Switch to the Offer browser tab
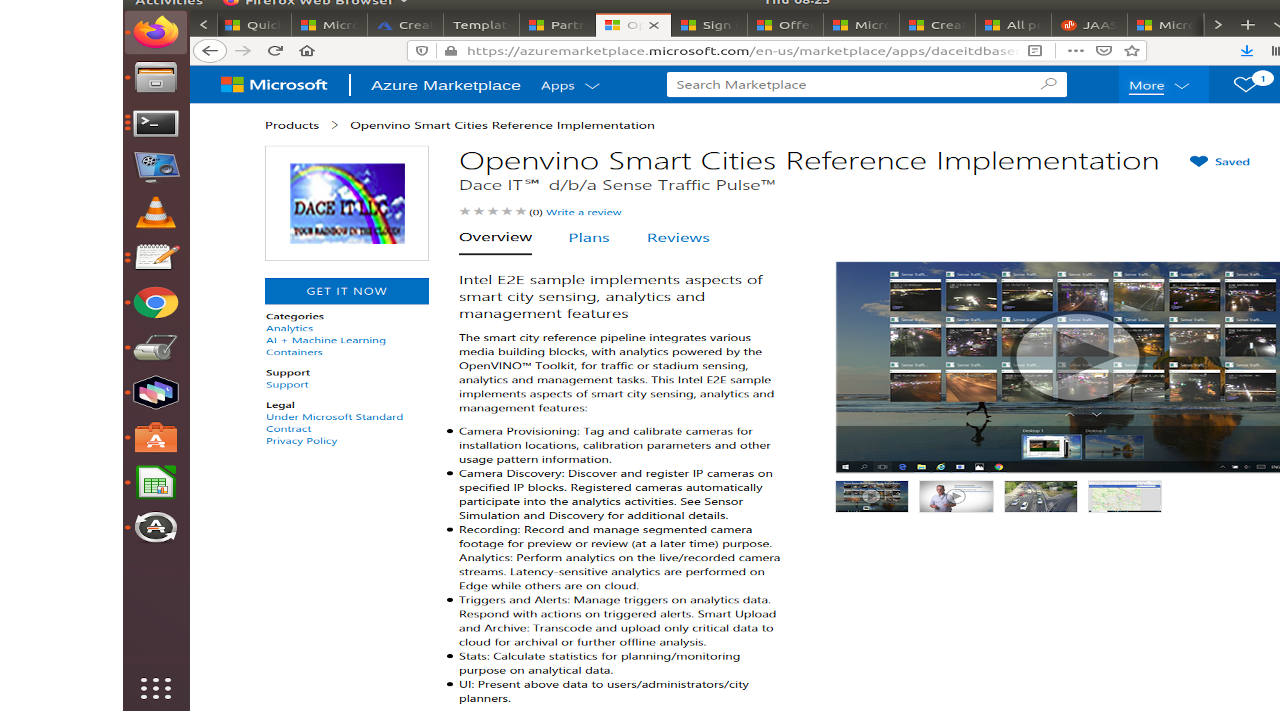Screen dimensions: 1280x720 tap(785, 25)
